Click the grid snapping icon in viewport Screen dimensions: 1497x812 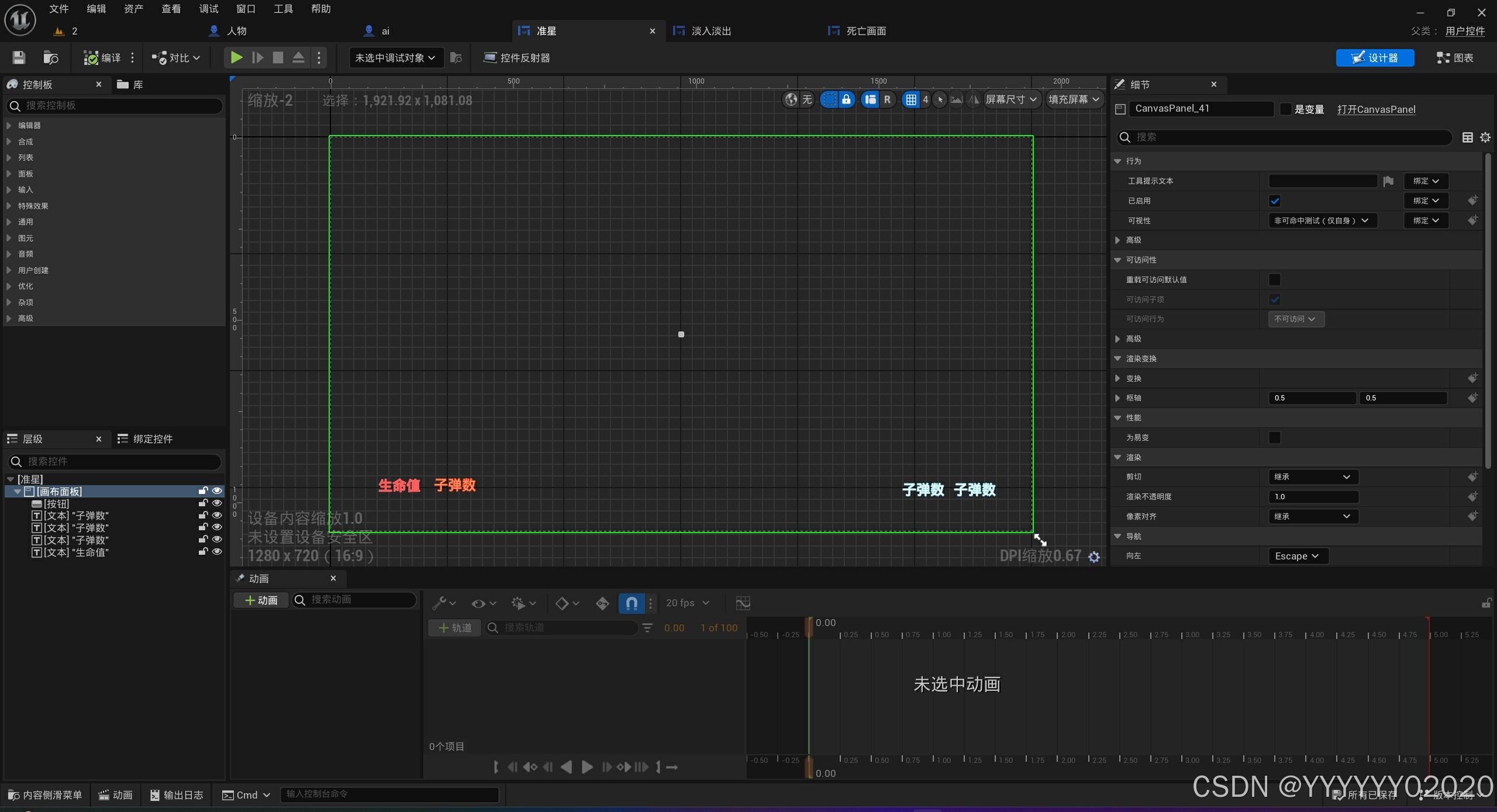(911, 99)
